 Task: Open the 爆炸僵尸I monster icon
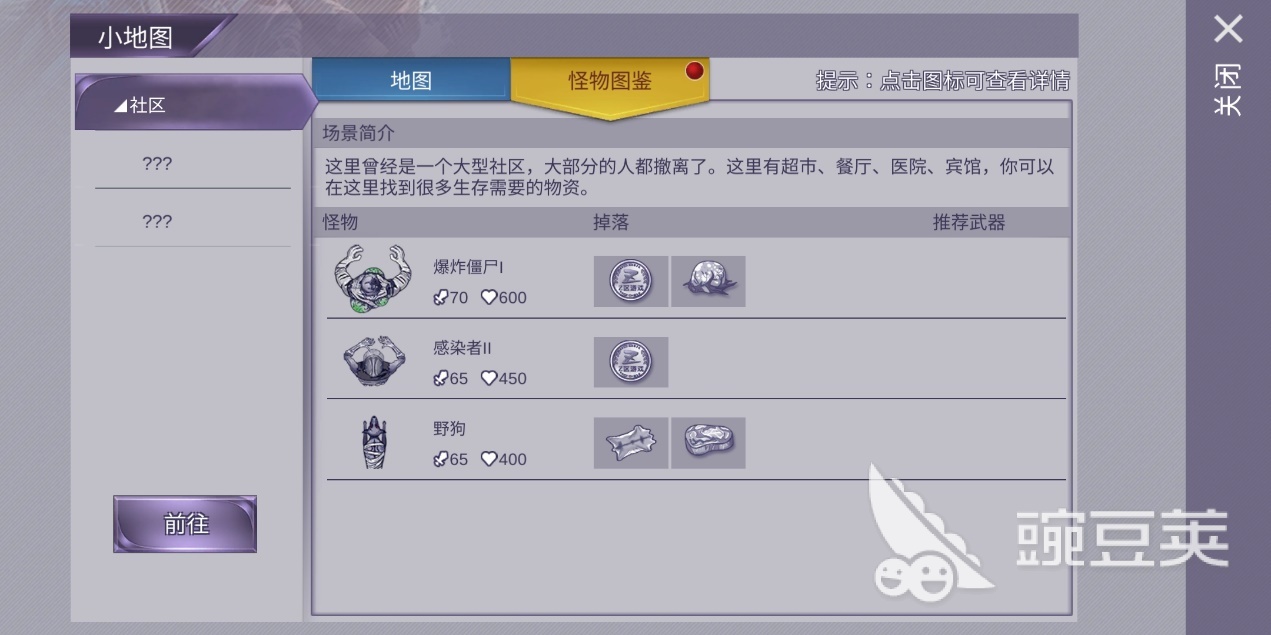pyautogui.click(x=367, y=277)
